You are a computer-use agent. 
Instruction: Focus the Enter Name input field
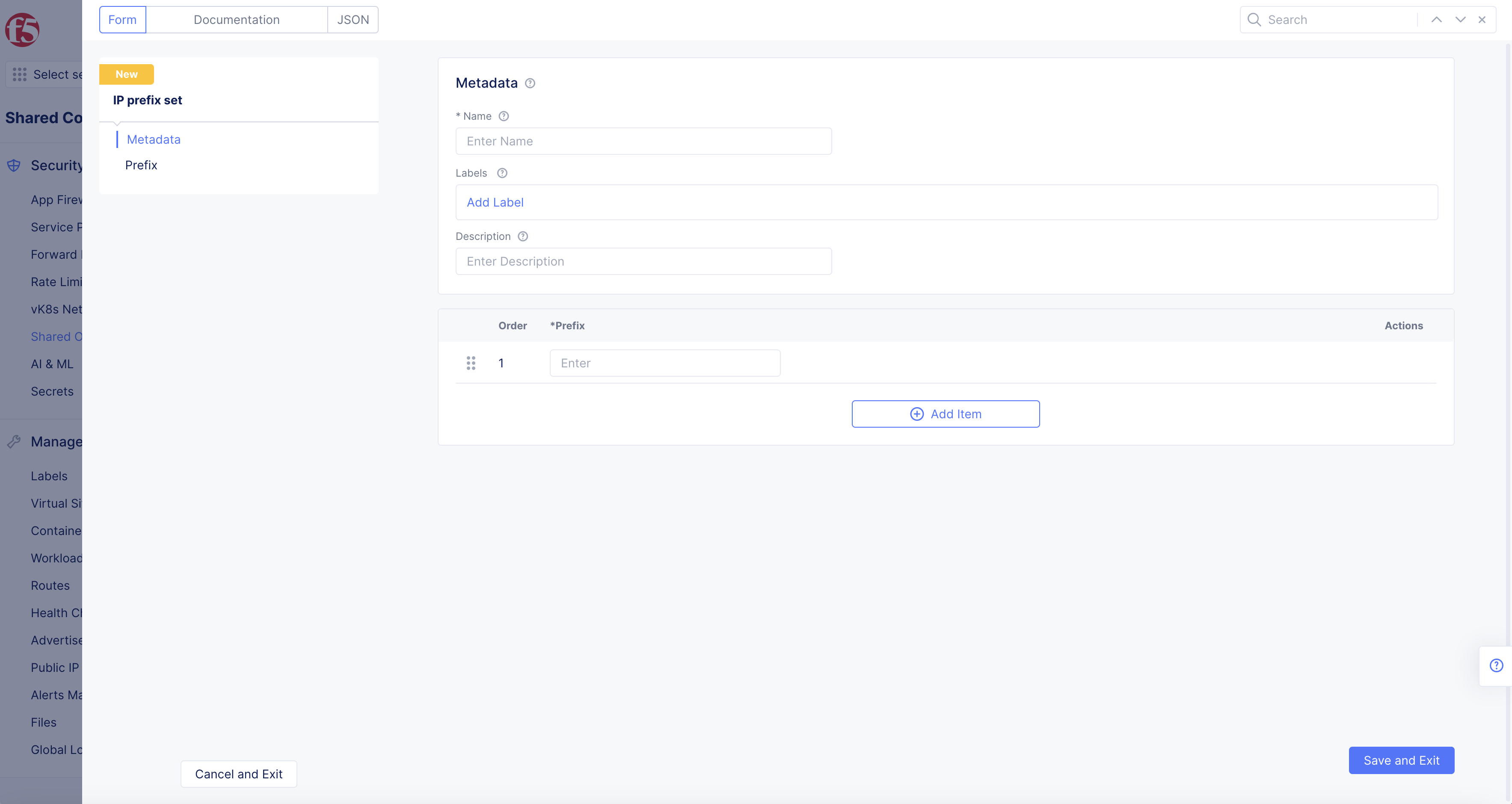click(643, 142)
